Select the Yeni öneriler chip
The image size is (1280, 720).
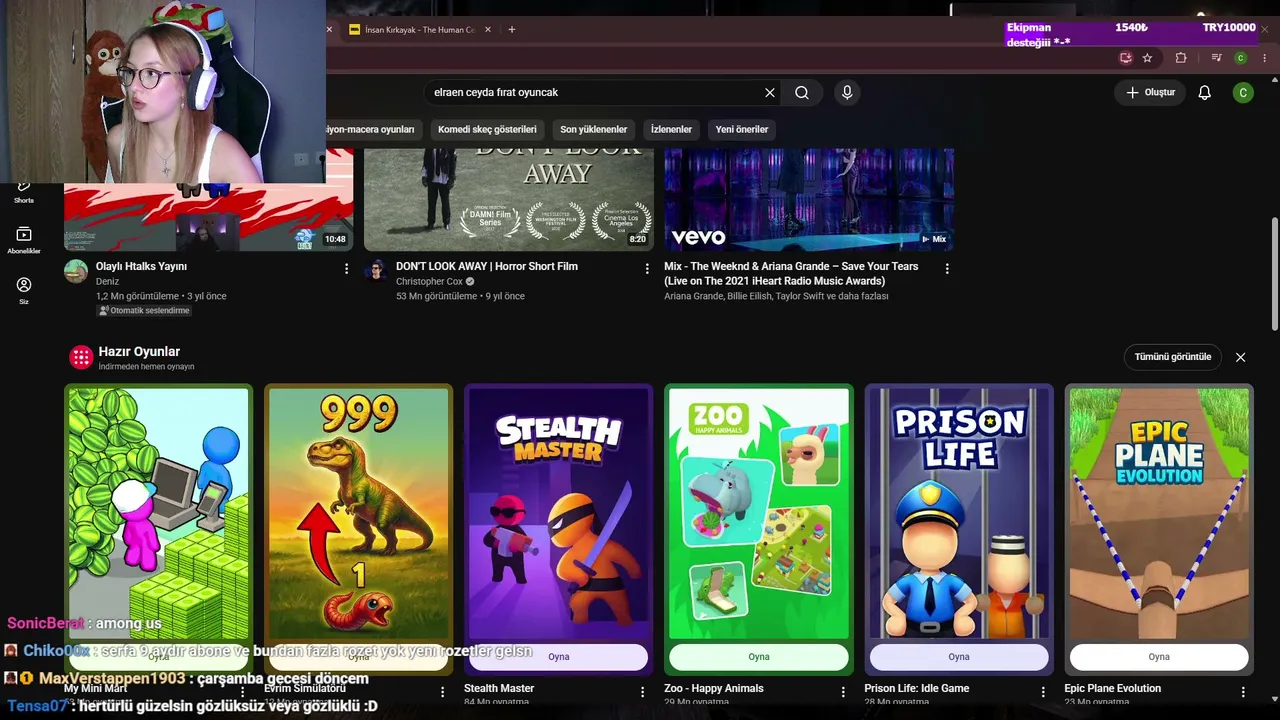click(742, 129)
